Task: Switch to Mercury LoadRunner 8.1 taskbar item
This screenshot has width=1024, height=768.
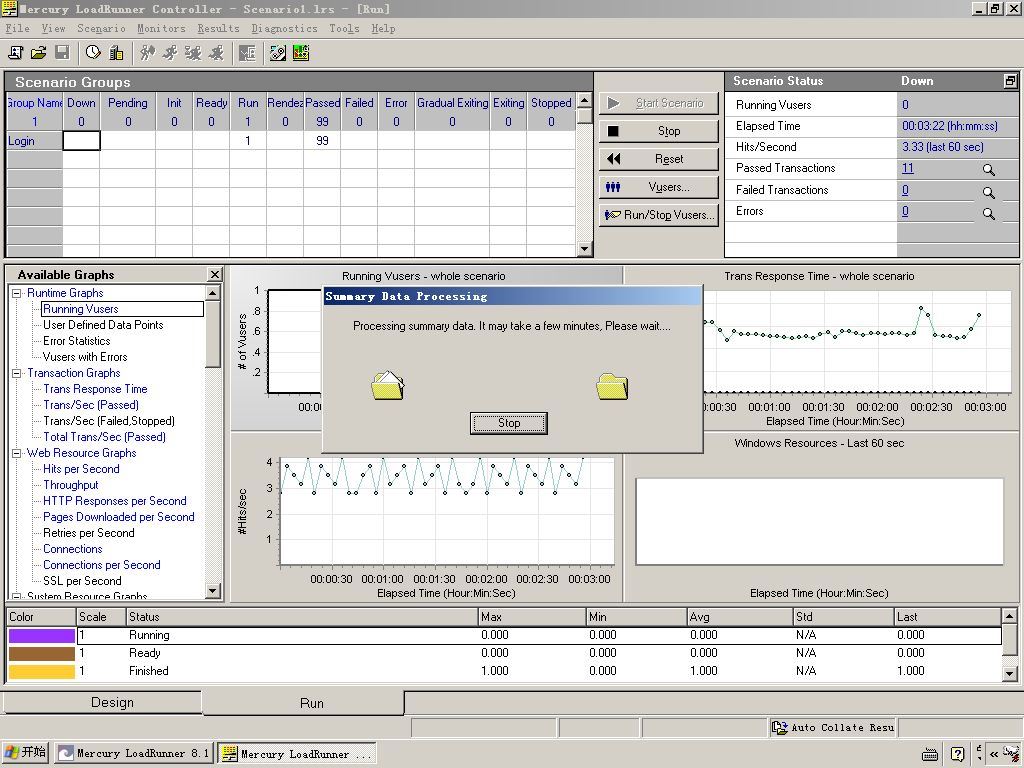Action: [x=133, y=754]
